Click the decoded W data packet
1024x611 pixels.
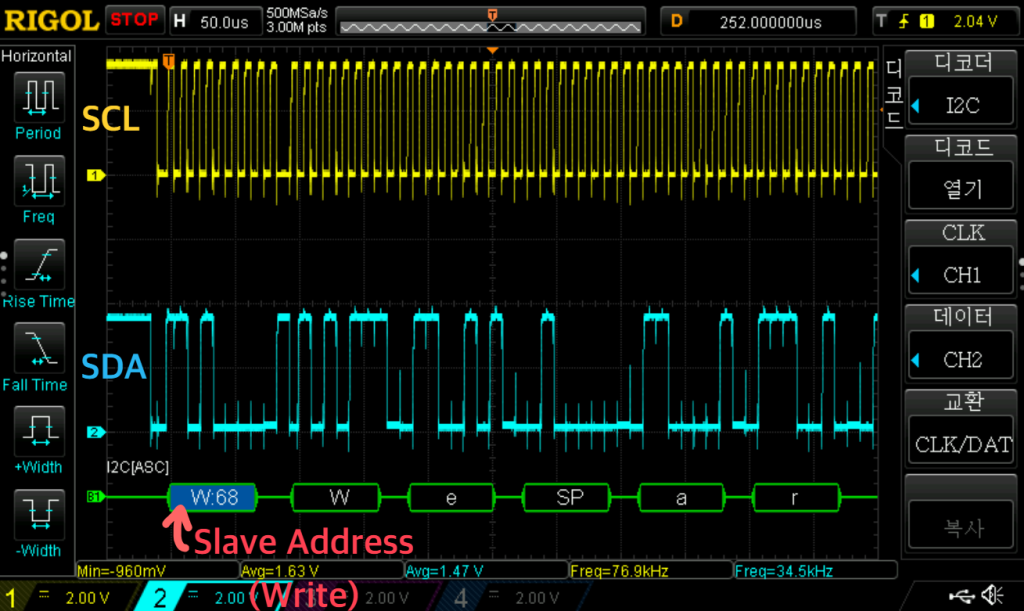pyautogui.click(x=336, y=497)
